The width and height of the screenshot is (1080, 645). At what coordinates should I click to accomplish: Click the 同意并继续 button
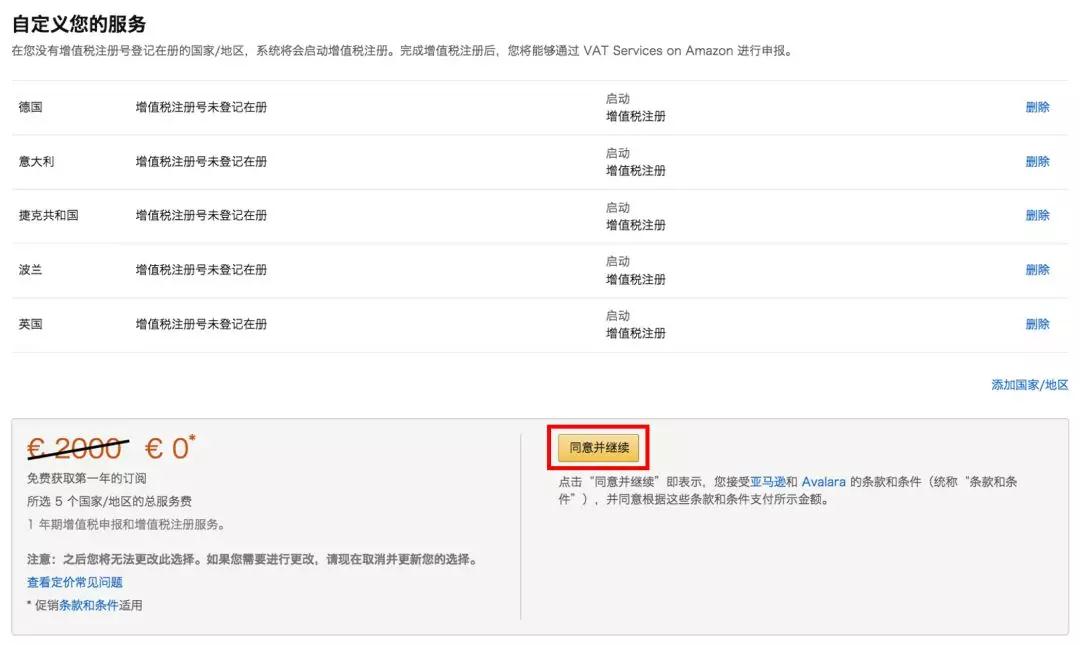(599, 447)
